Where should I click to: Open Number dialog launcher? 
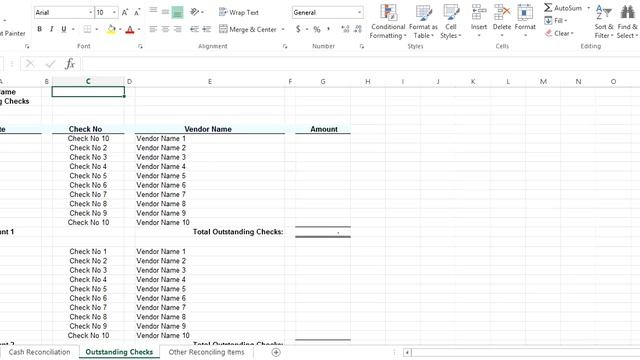(x=362, y=47)
